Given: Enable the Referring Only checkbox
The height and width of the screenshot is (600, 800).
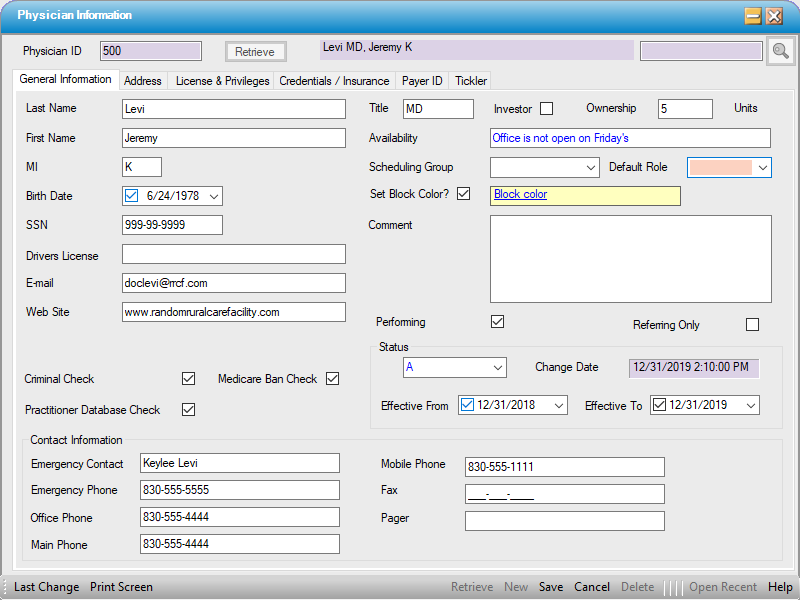Looking at the screenshot, I should point(752,325).
